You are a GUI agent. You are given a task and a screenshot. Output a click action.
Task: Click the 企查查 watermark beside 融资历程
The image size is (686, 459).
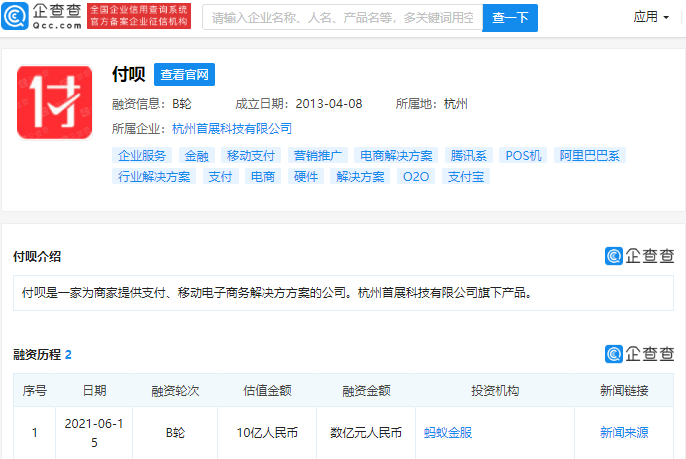click(639, 354)
